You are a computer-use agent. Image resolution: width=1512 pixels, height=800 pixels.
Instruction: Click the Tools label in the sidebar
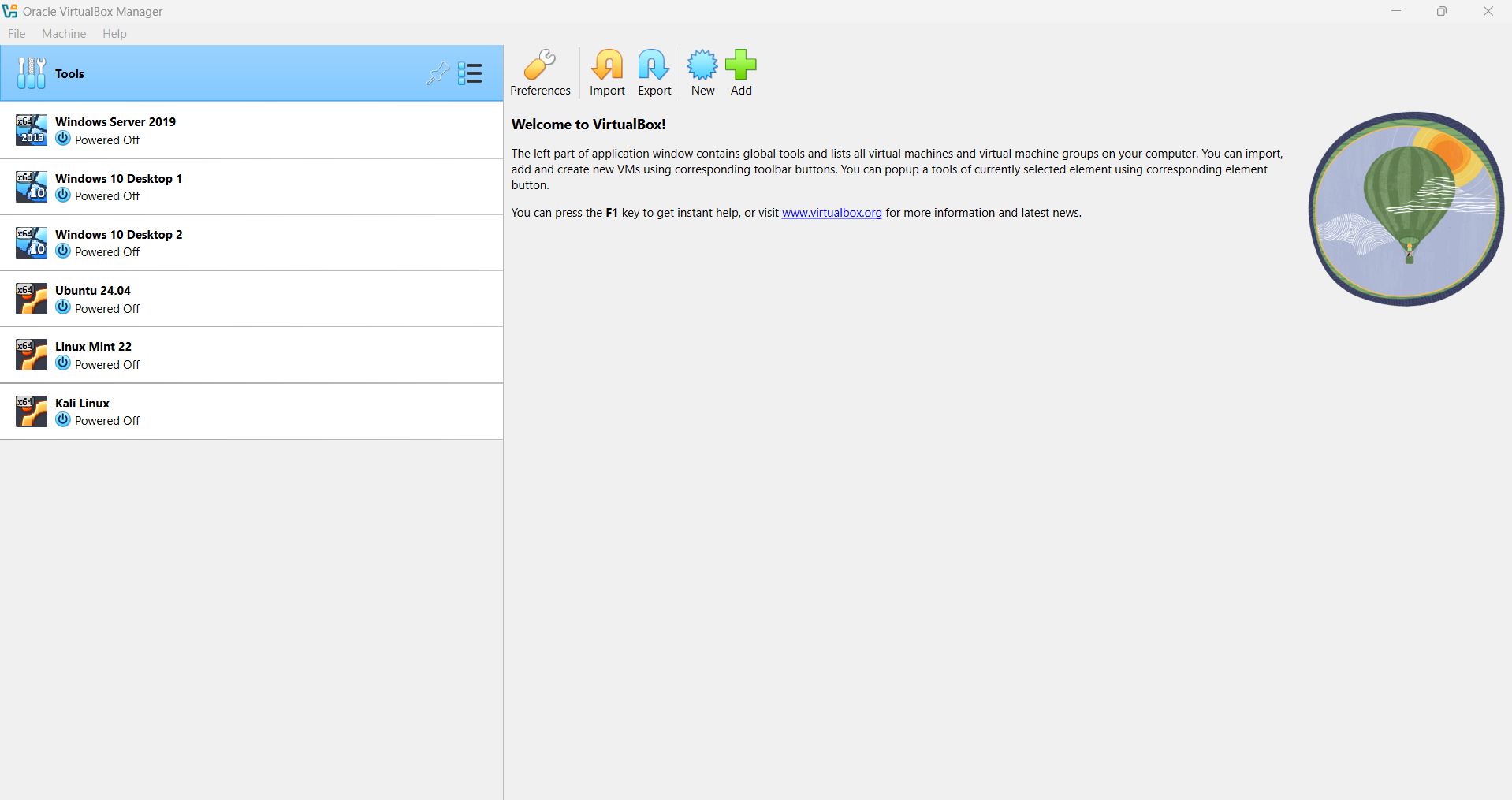(69, 73)
